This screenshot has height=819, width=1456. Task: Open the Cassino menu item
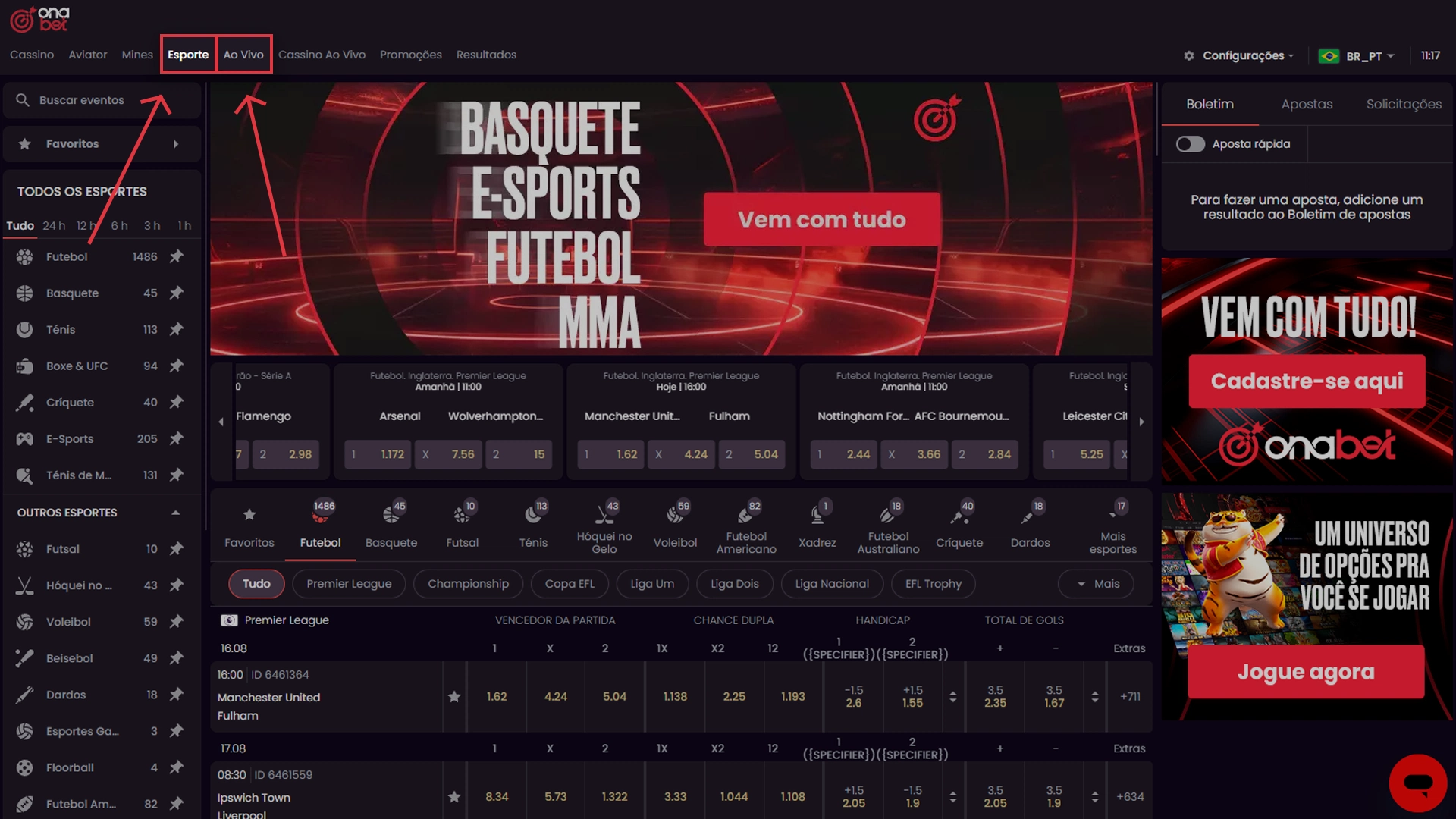(32, 55)
